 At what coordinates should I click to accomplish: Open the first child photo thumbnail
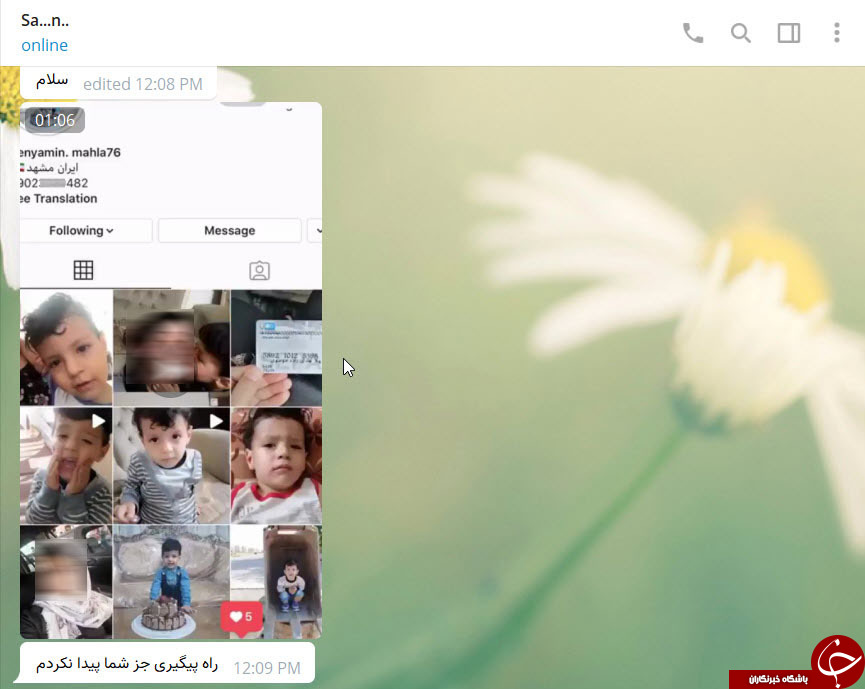point(66,348)
